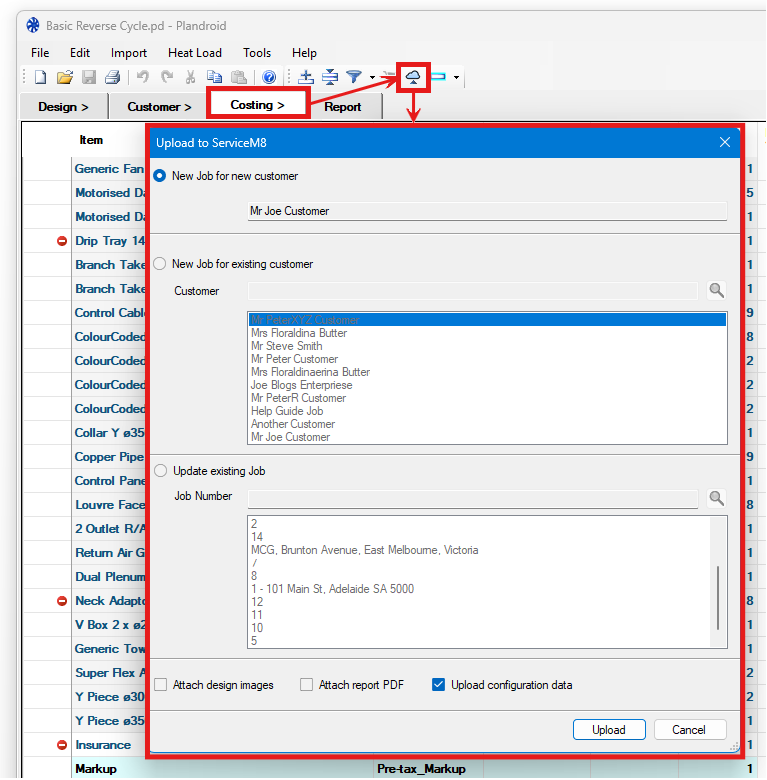Viewport: 767px width, 780px height.
Task: Click the cloud upload ServiceM8 icon
Action: pos(413,77)
